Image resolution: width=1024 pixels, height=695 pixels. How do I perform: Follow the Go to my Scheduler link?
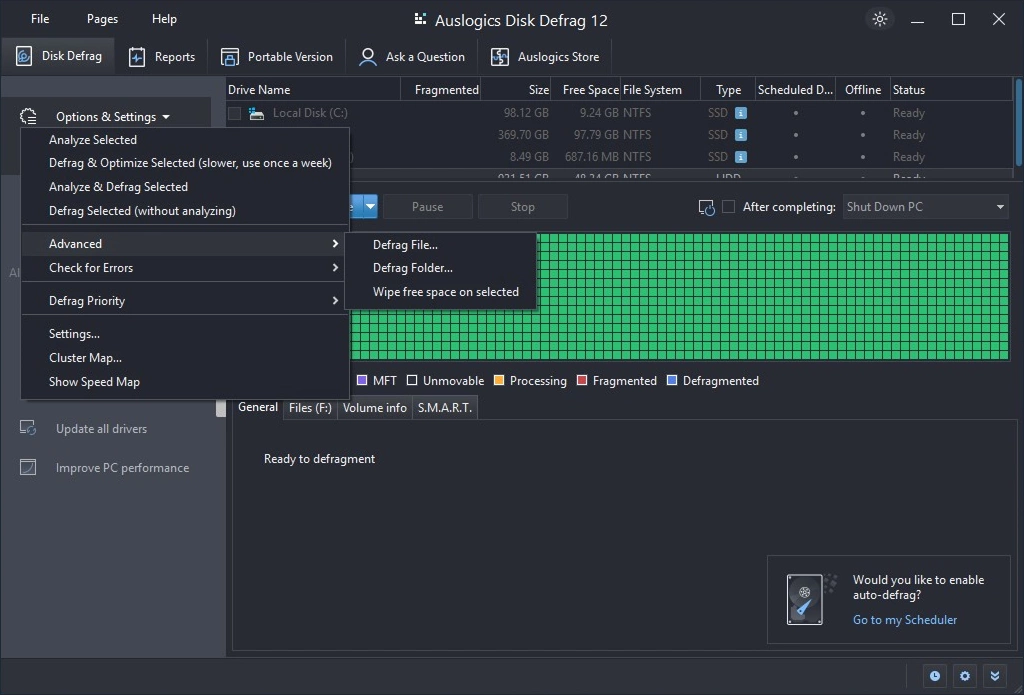tap(904, 620)
